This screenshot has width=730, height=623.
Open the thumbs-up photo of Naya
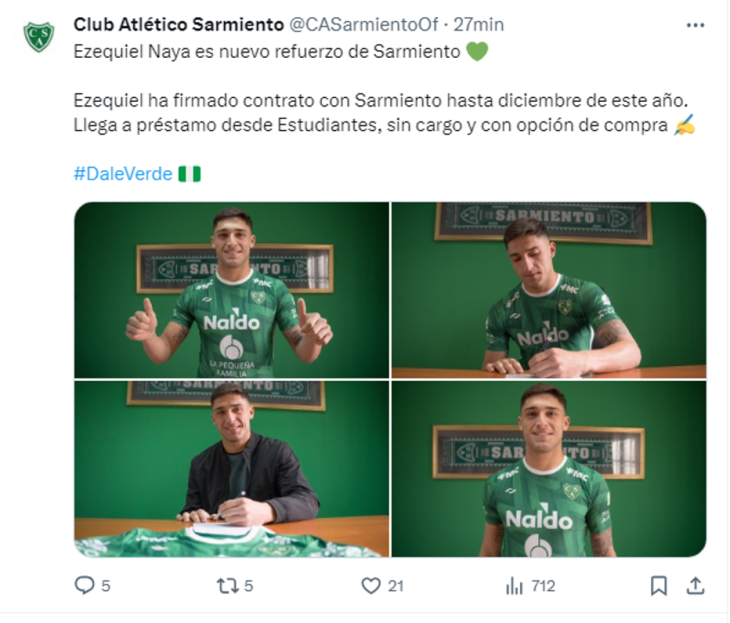tap(232, 290)
